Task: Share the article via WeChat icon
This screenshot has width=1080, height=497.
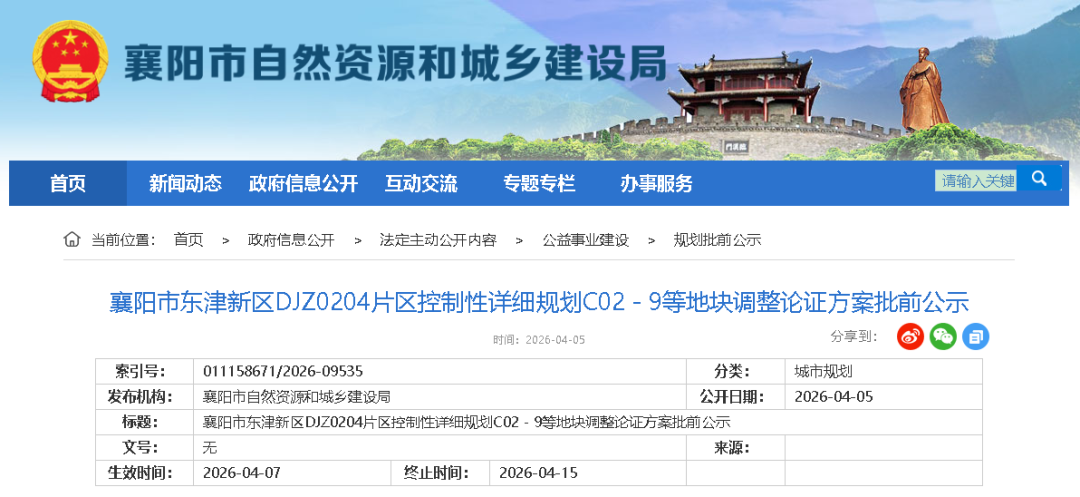Action: [943, 336]
